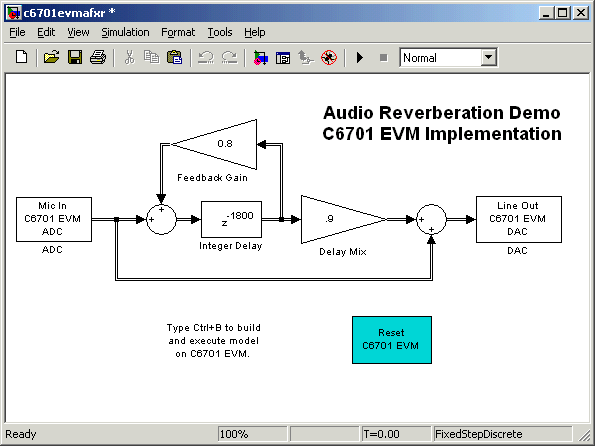Click the 'ADC' label below Mic In block
Viewport: 595px width, 446px height.
point(52,250)
